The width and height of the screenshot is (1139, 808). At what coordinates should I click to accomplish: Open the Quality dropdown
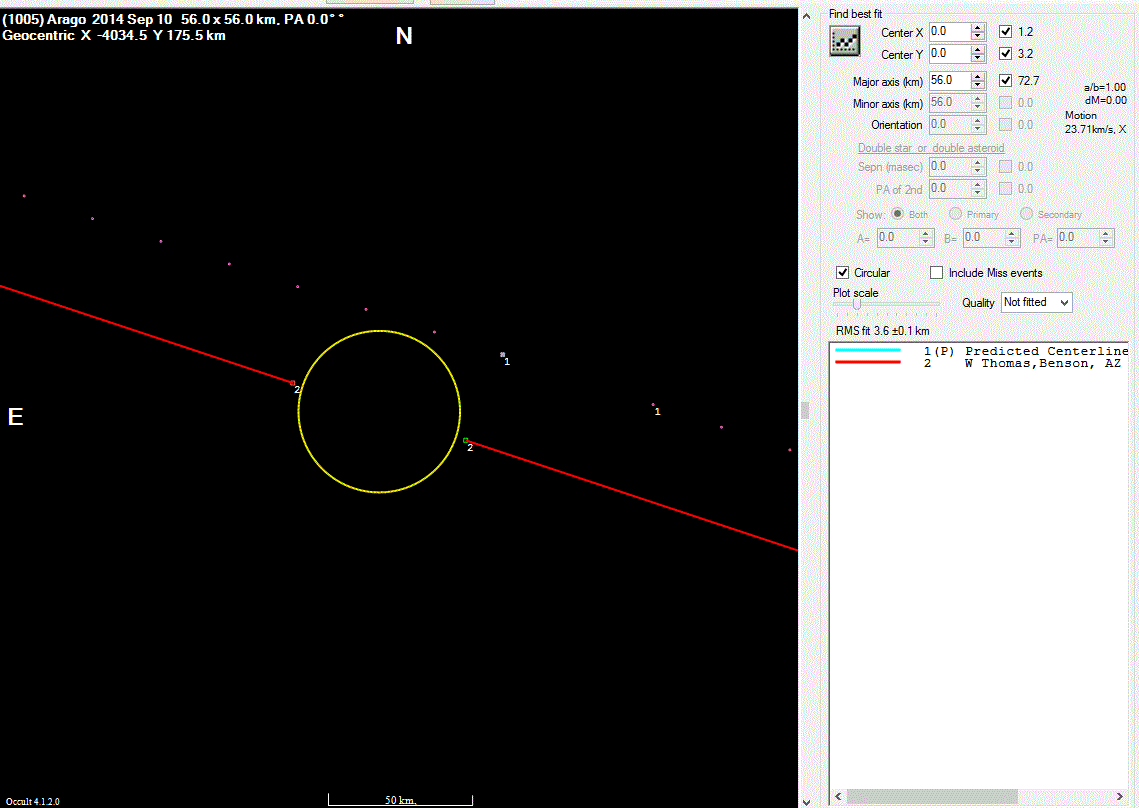(1036, 302)
